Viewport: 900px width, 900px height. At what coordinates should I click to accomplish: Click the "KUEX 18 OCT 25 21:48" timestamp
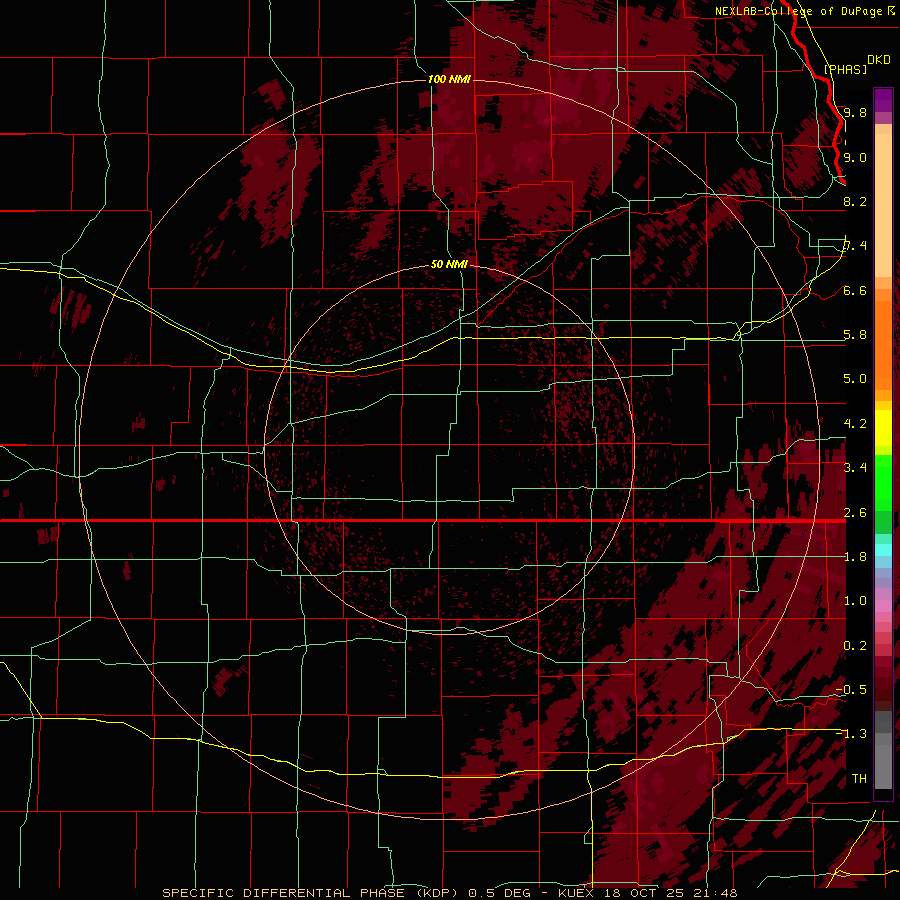[x=647, y=893]
